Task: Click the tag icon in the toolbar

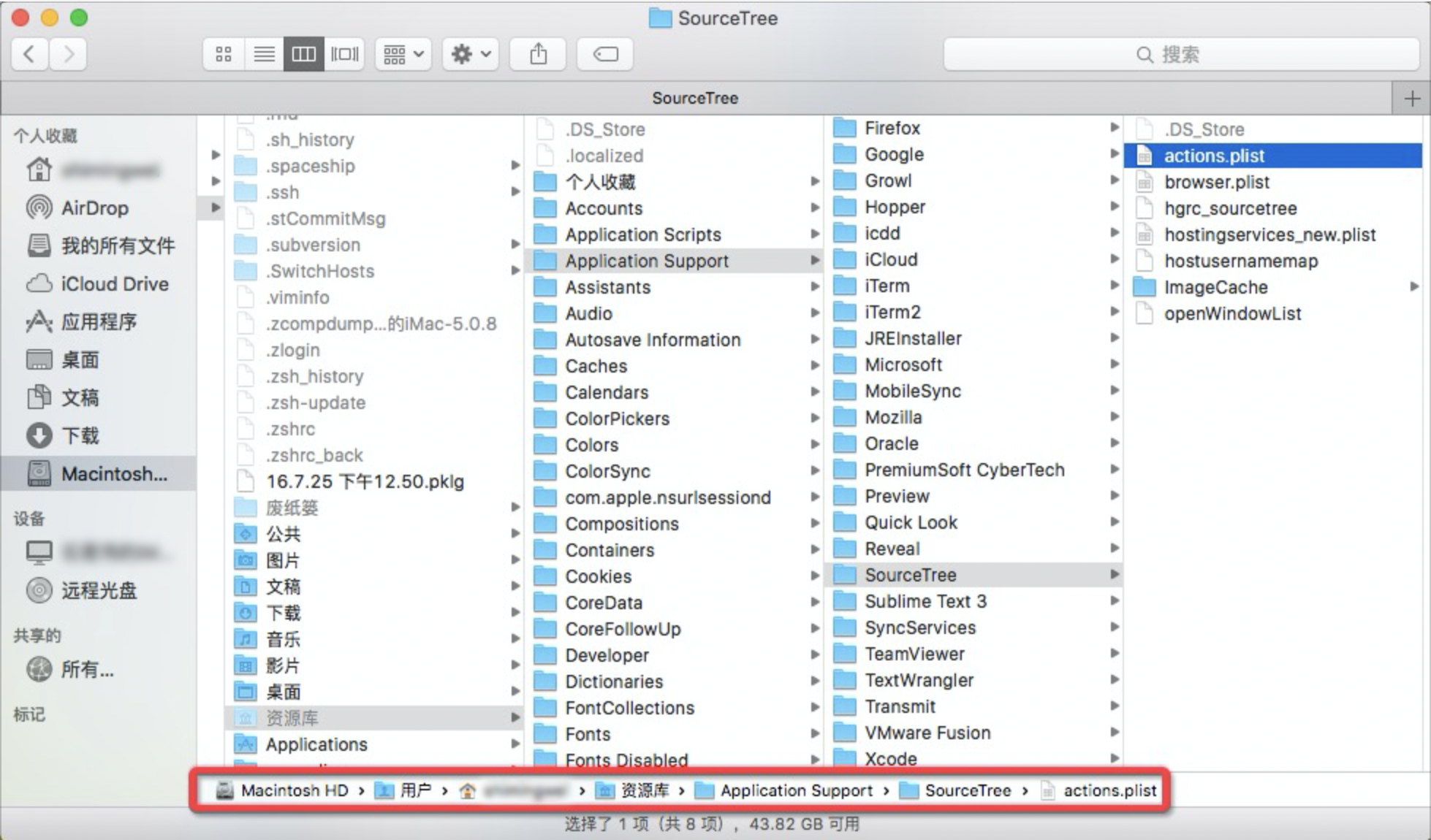Action: click(604, 53)
